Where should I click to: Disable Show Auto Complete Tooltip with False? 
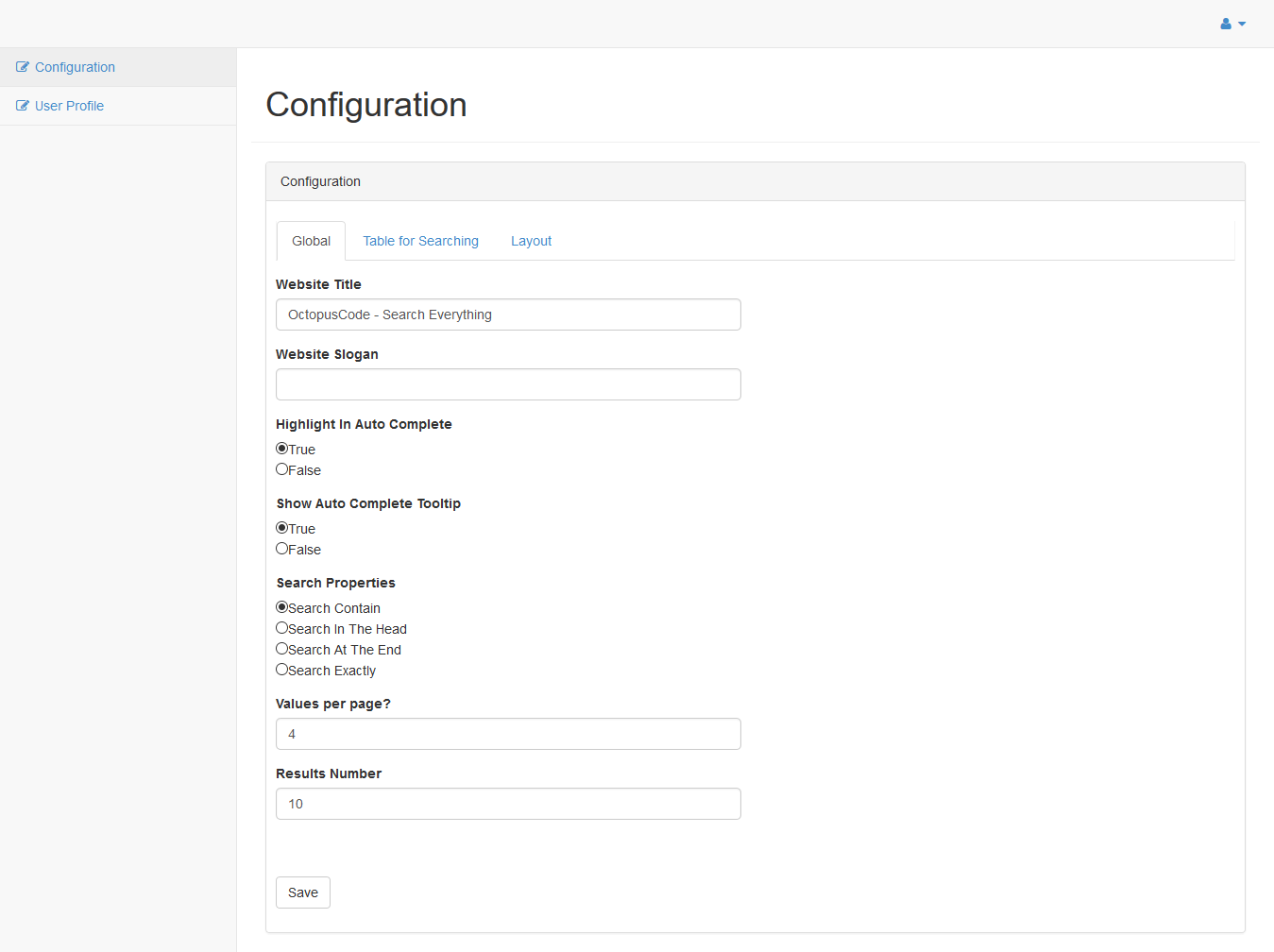tap(281, 549)
